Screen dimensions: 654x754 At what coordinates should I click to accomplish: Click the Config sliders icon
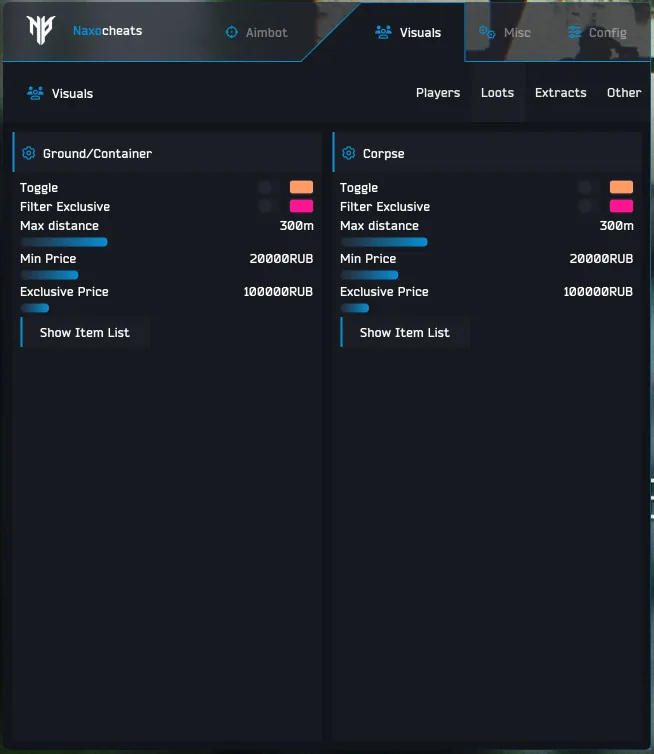(x=575, y=32)
